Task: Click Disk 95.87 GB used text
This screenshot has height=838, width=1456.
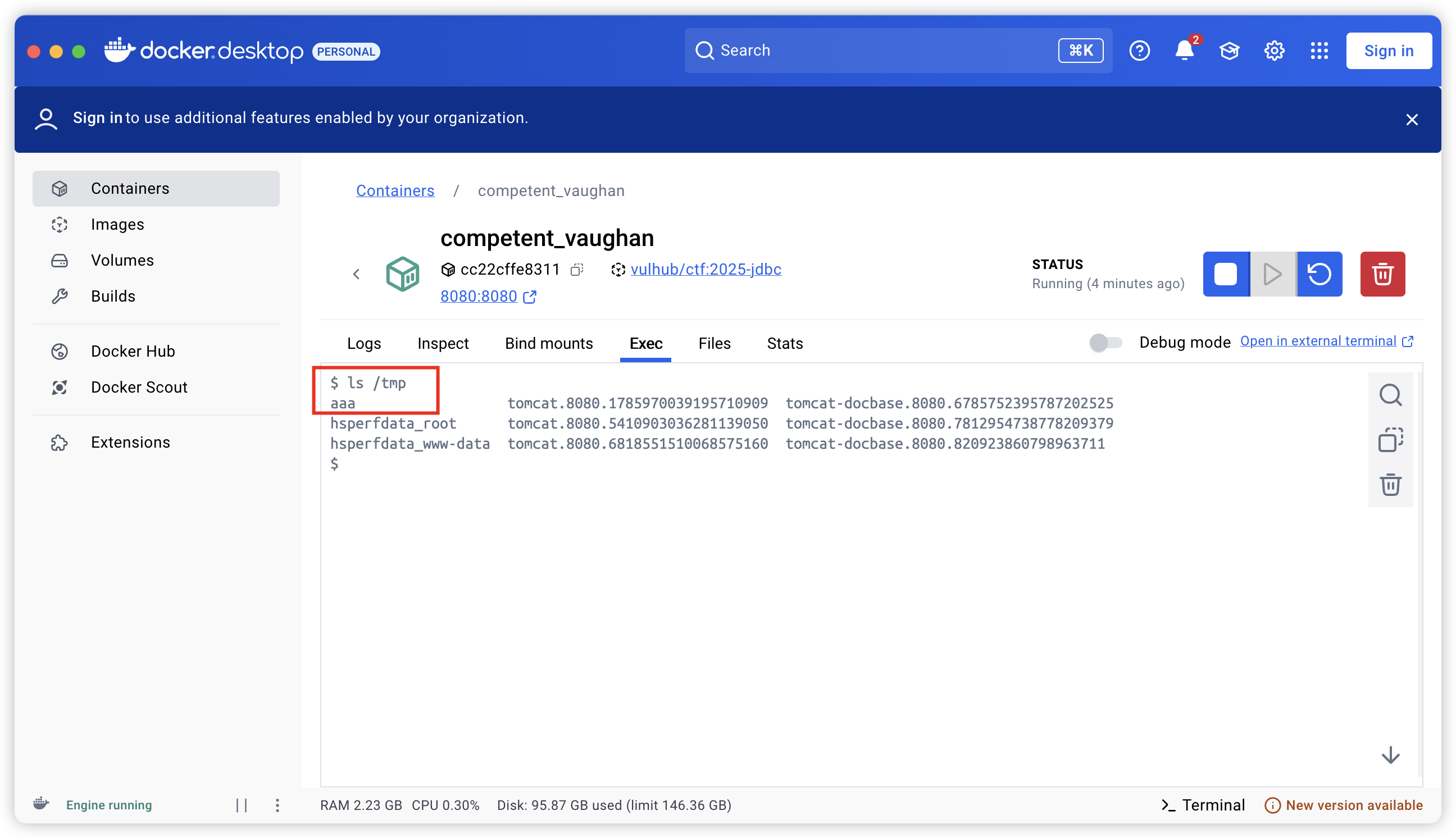Action: 614,805
